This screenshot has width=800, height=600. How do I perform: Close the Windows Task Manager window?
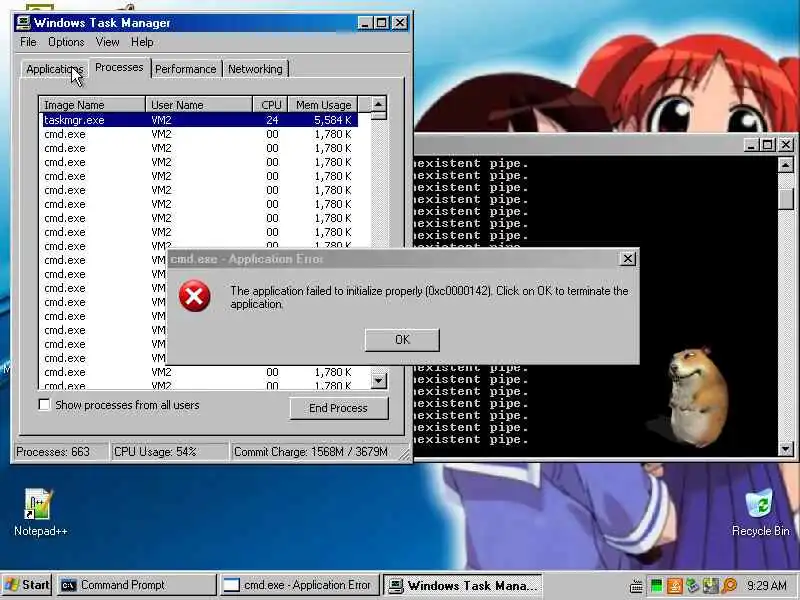[400, 23]
